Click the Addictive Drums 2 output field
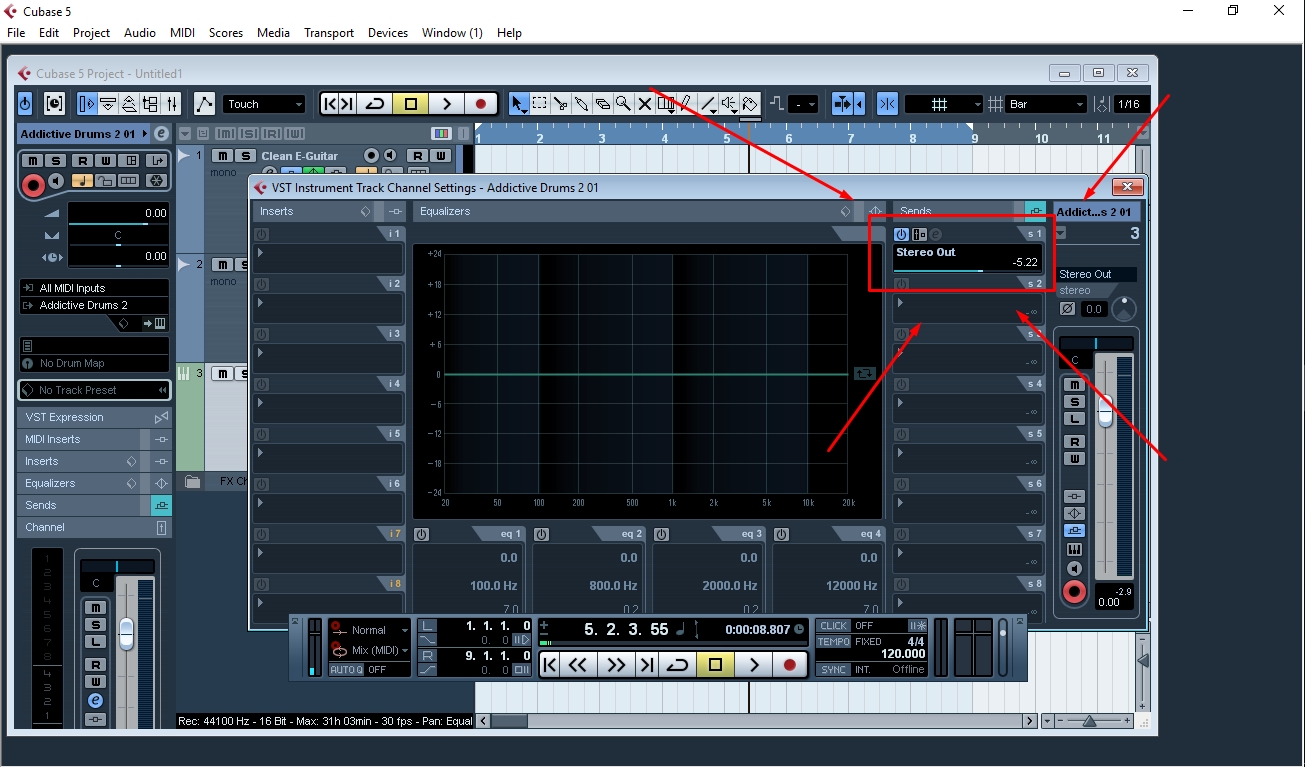This screenshot has height=767, width=1305. (94, 305)
